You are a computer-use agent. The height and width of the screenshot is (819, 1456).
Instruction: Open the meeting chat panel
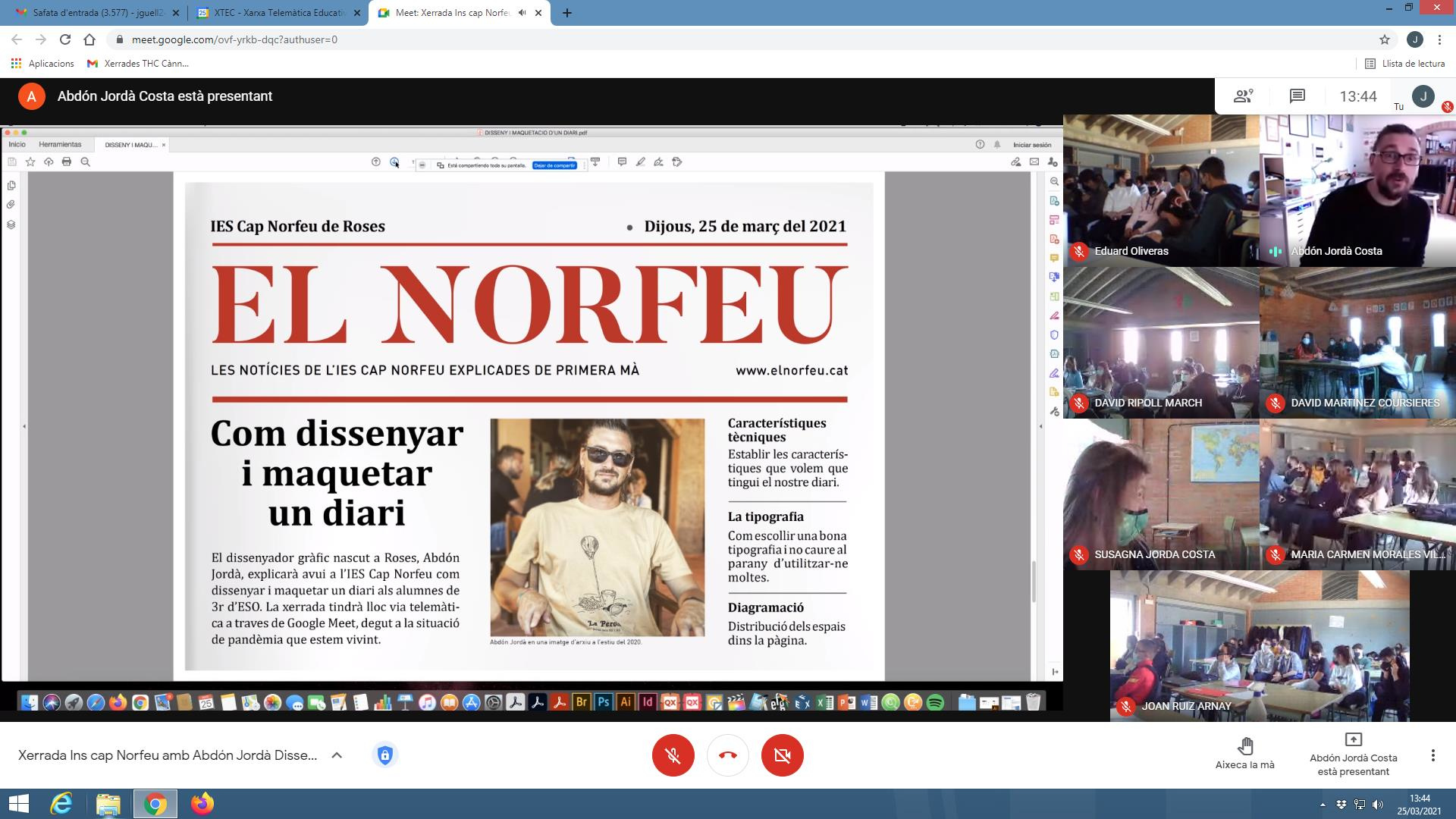1297,96
